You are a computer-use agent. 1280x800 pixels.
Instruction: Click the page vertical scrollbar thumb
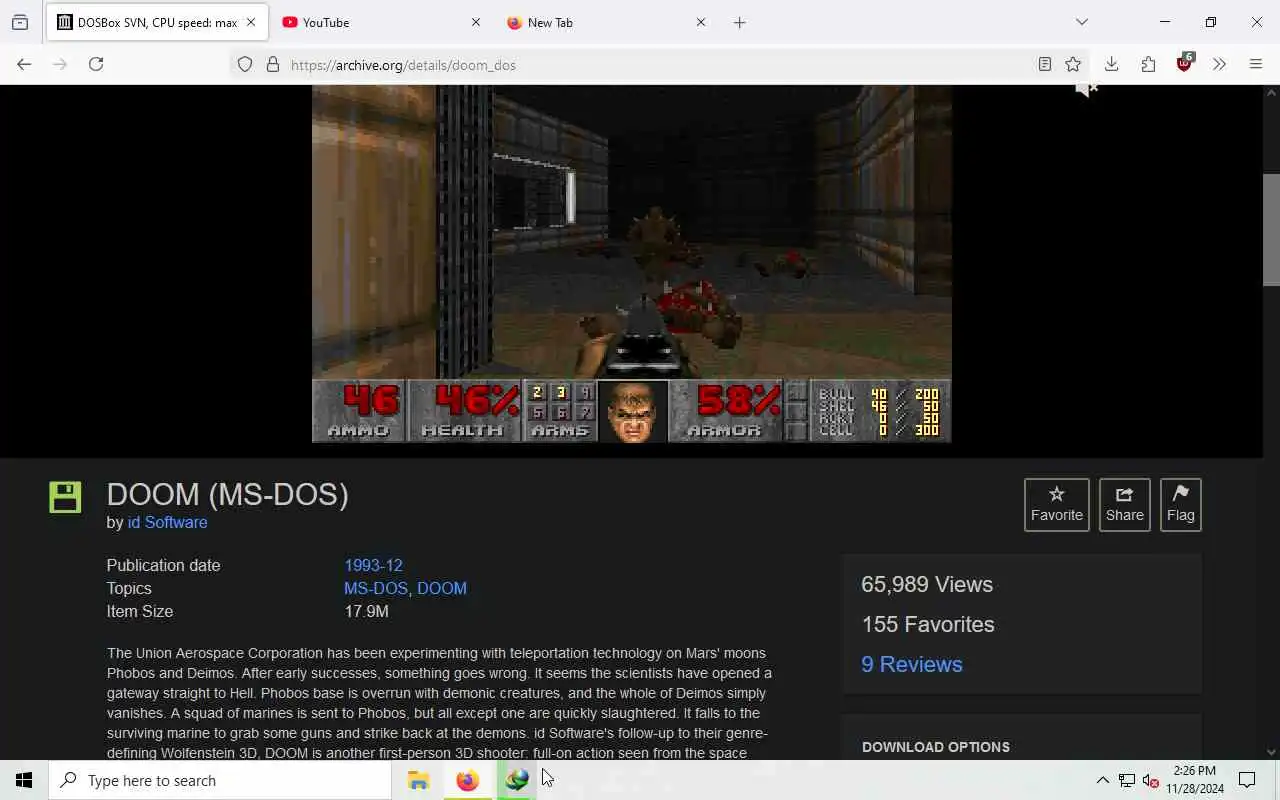pyautogui.click(x=1271, y=229)
